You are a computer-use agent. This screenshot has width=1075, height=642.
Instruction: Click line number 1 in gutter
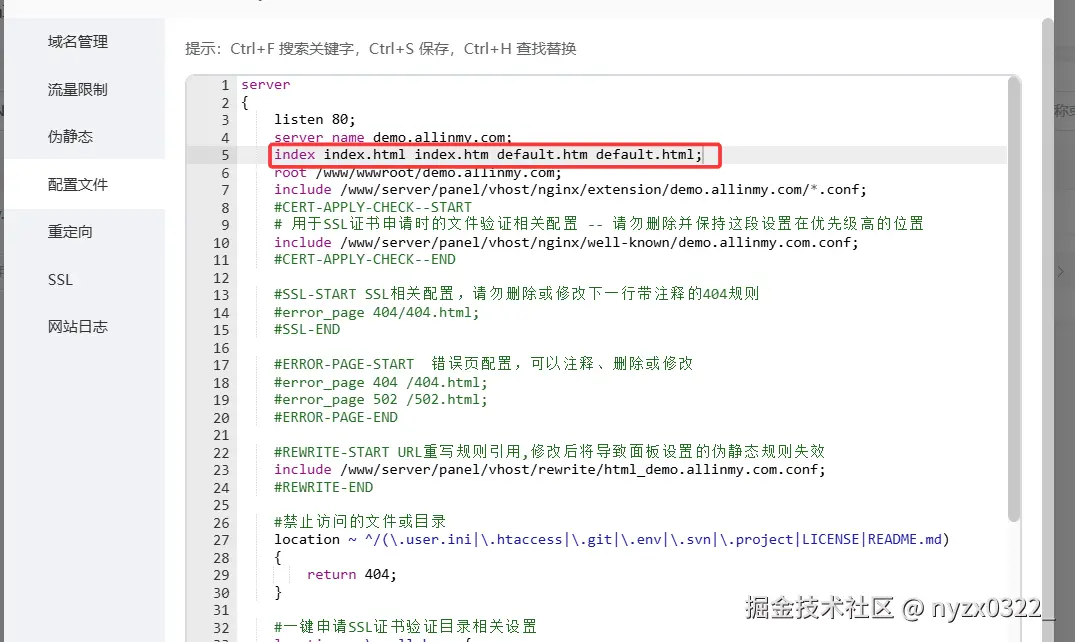(224, 85)
